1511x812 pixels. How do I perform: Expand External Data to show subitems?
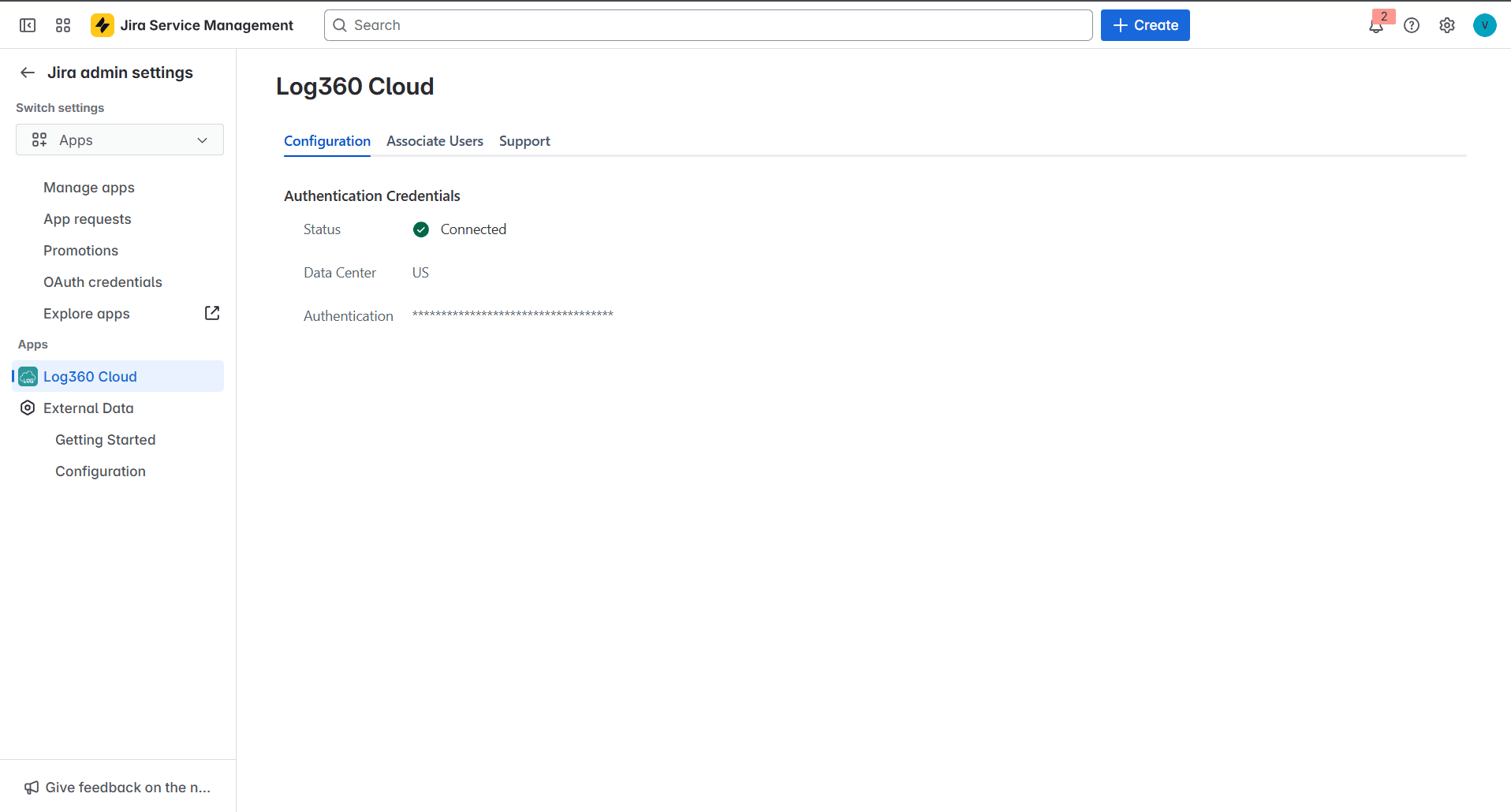(x=88, y=408)
